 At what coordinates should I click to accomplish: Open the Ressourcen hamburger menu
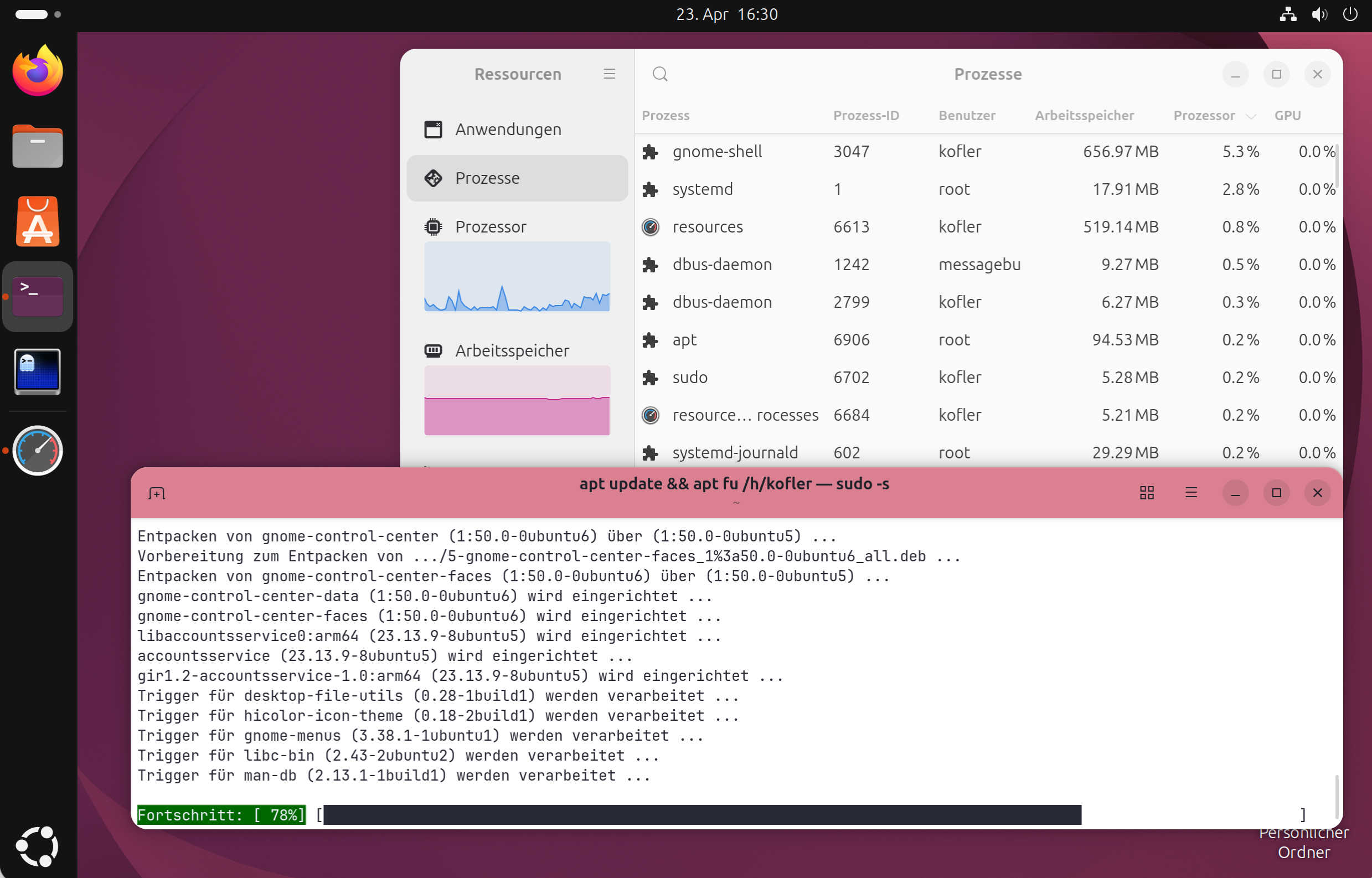point(609,74)
